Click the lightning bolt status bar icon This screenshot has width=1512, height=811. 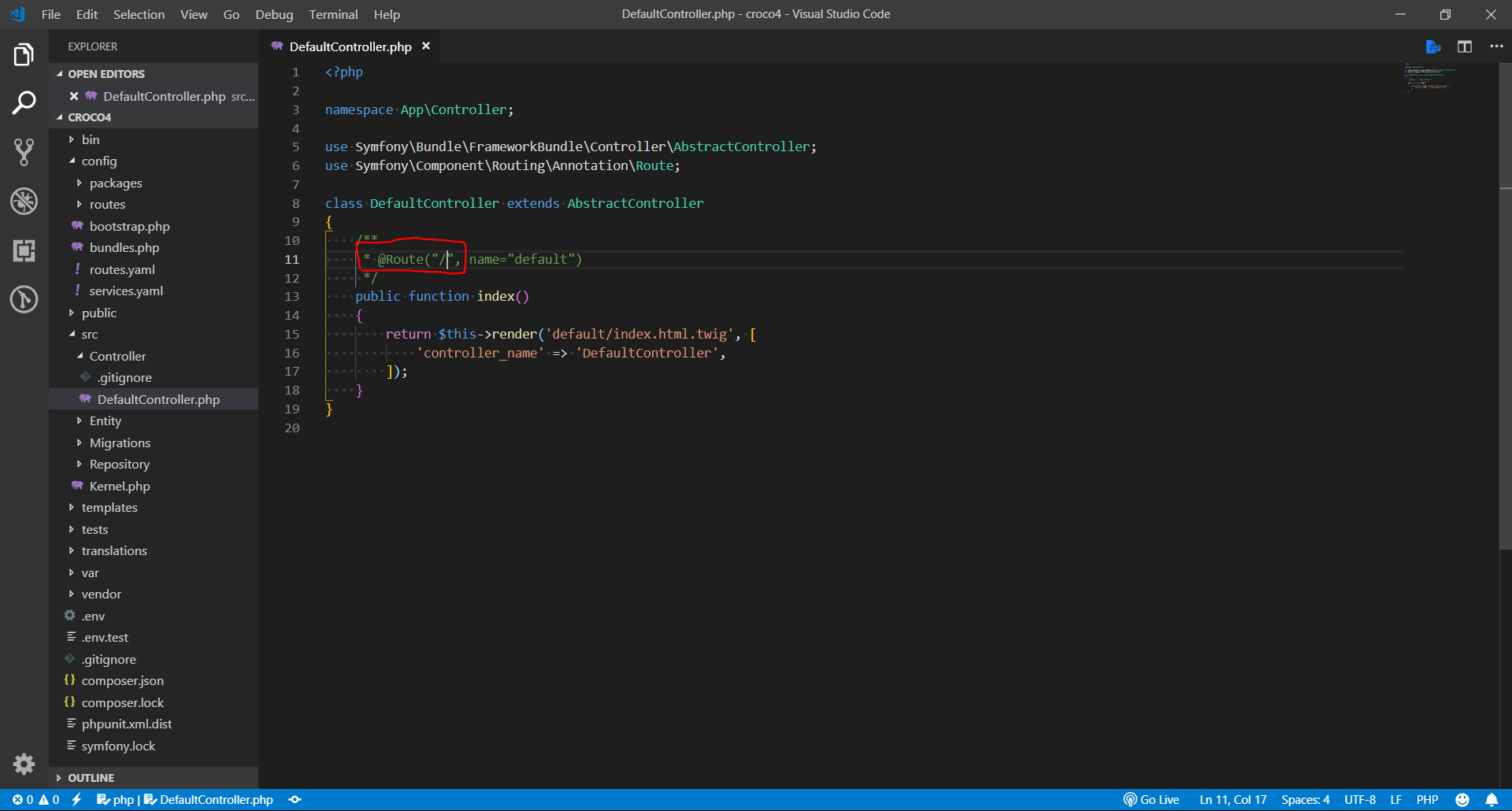coord(76,800)
